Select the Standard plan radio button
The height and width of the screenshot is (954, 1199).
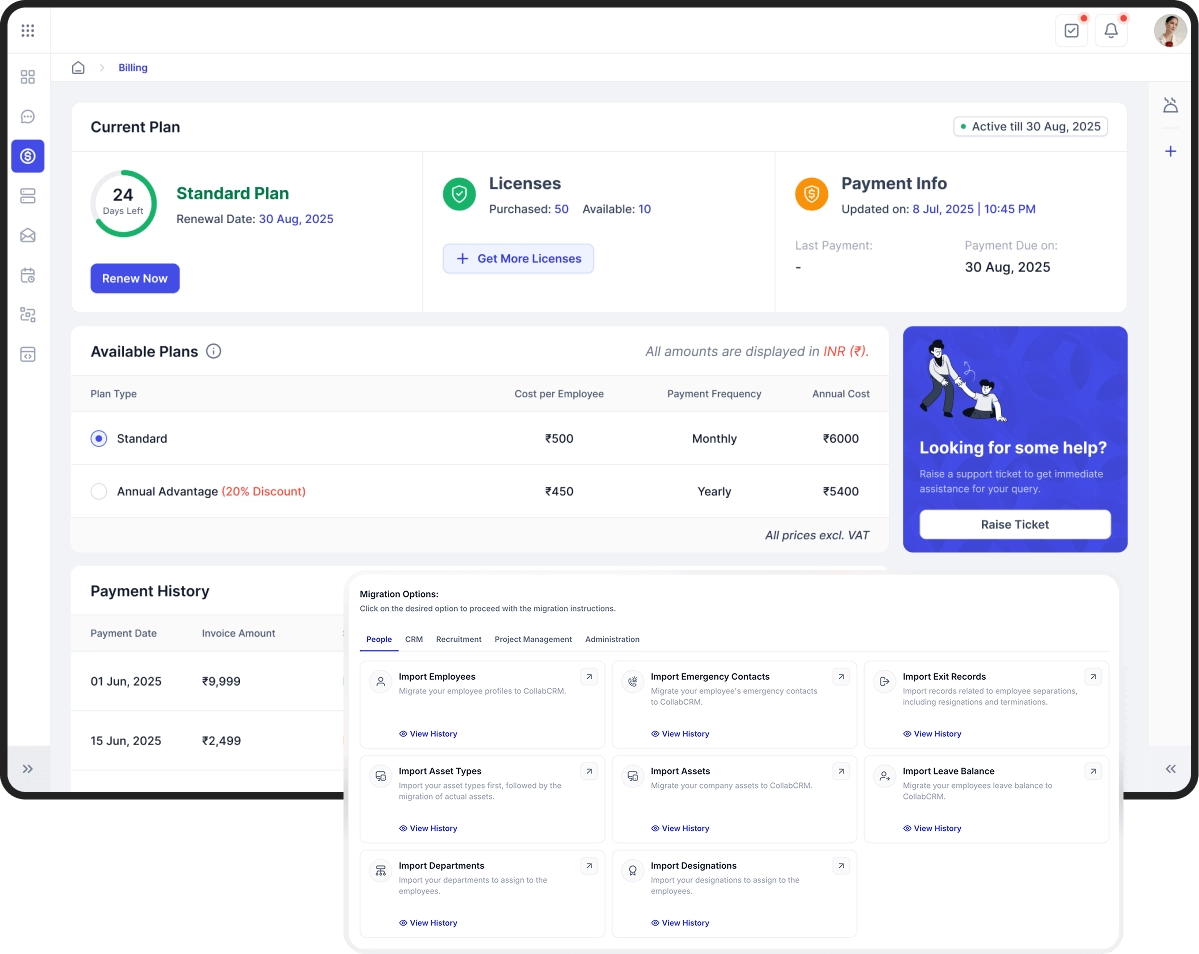(x=99, y=438)
